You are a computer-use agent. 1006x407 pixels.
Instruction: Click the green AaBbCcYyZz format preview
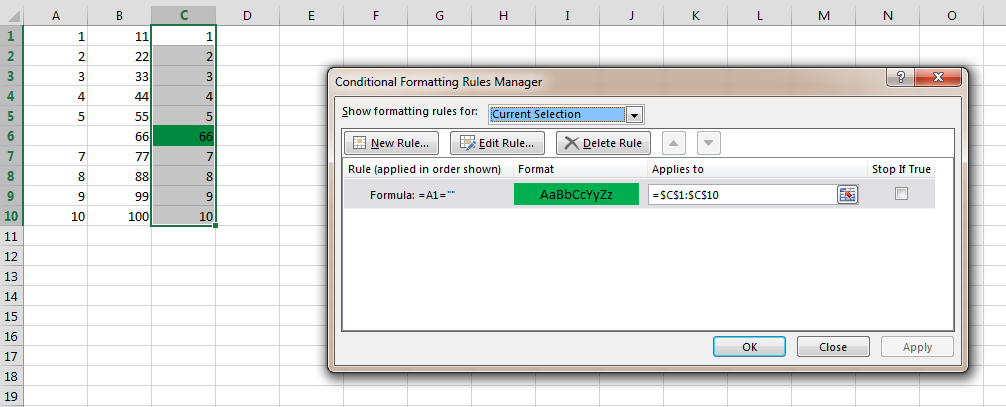tap(576, 195)
